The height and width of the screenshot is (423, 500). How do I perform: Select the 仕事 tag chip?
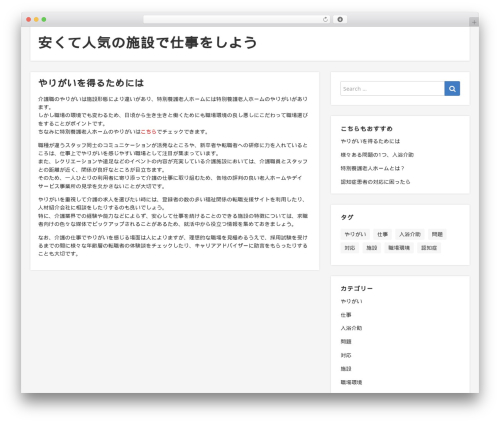[x=382, y=234]
